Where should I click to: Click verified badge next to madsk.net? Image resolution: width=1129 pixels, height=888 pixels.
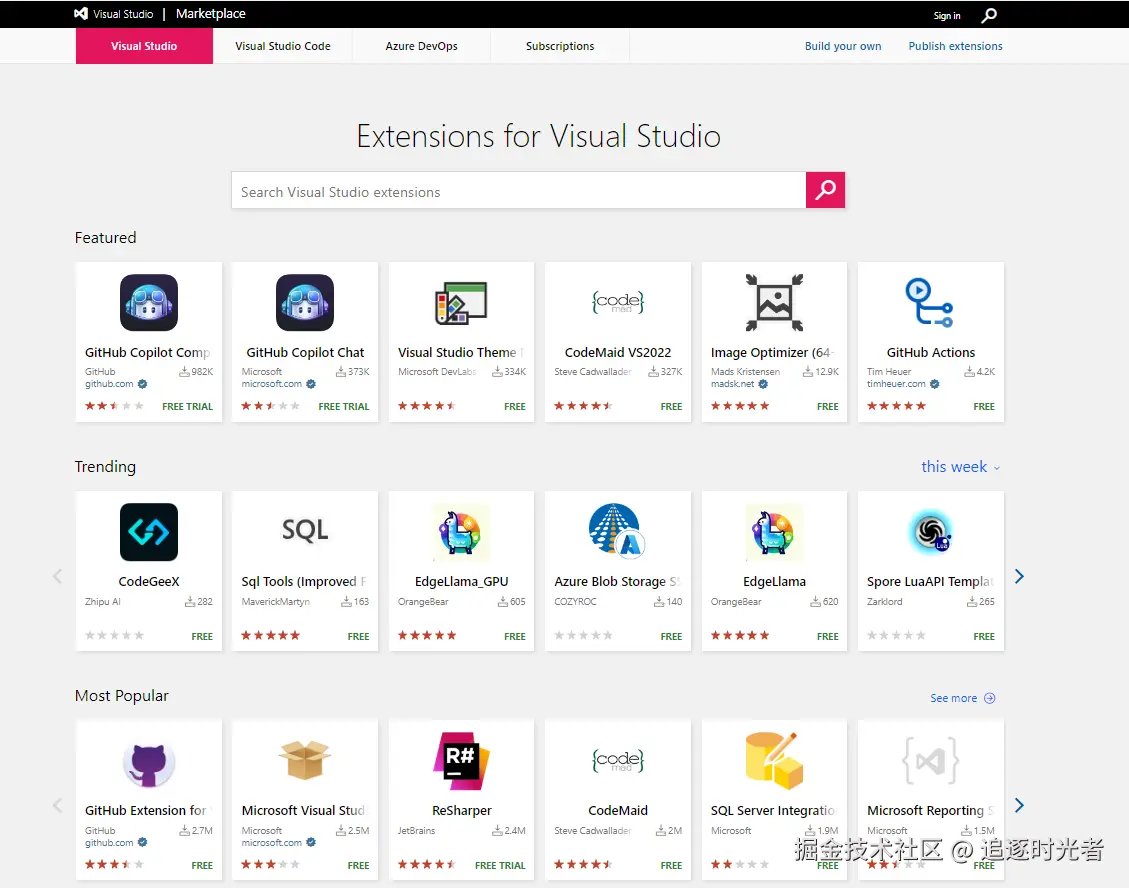[763, 384]
